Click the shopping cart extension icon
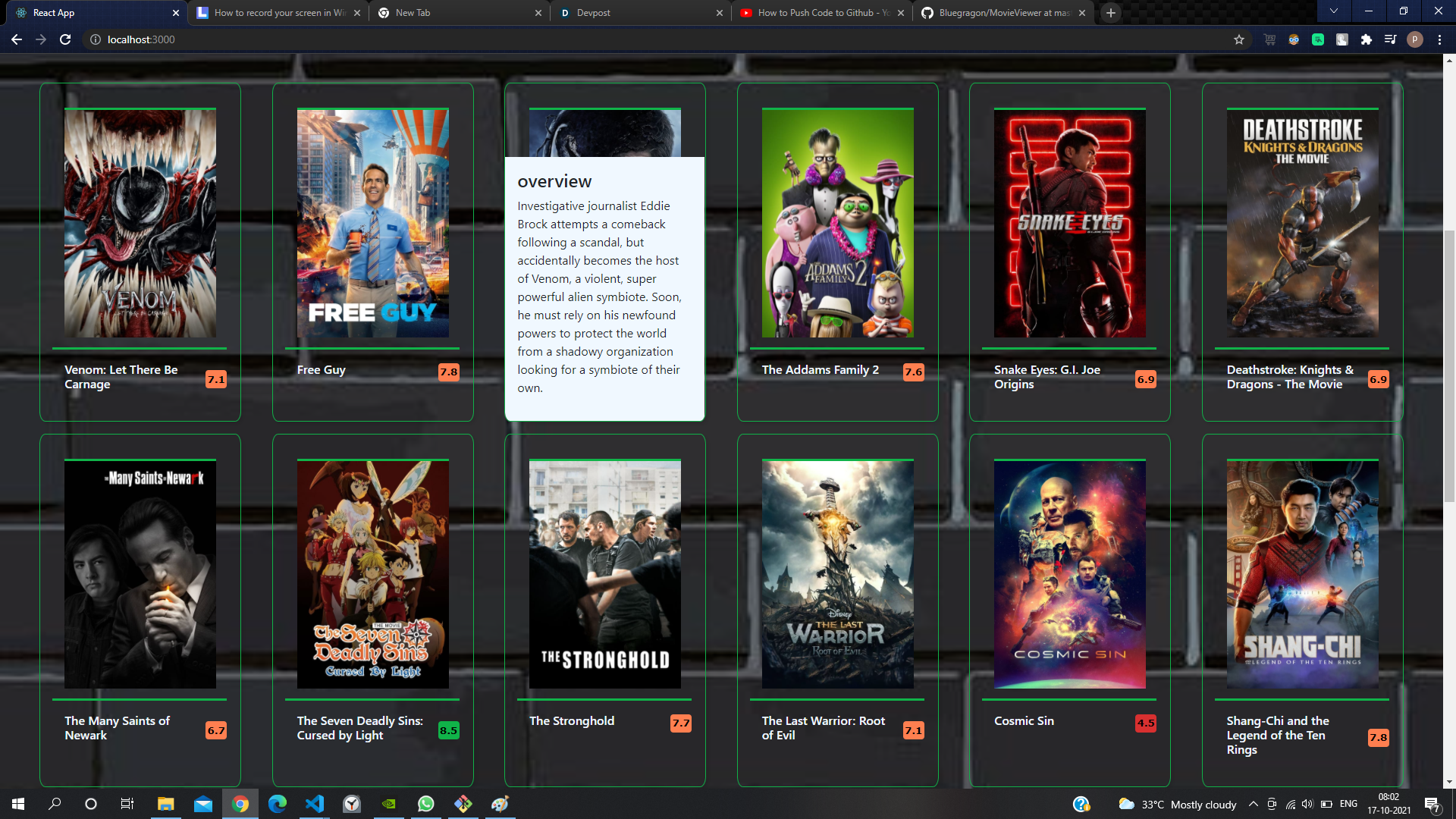 click(1269, 39)
